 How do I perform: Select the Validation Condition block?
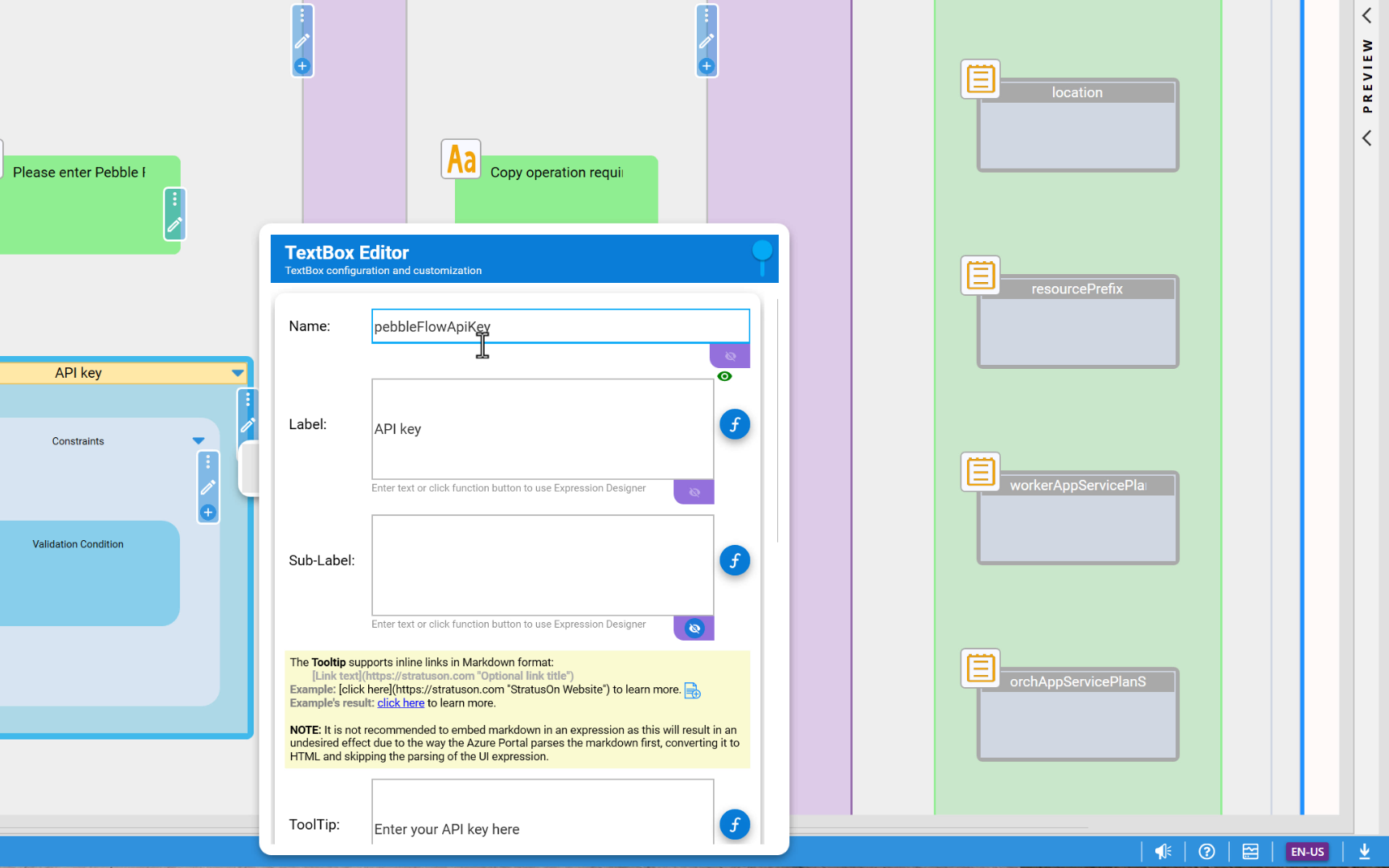click(x=79, y=544)
